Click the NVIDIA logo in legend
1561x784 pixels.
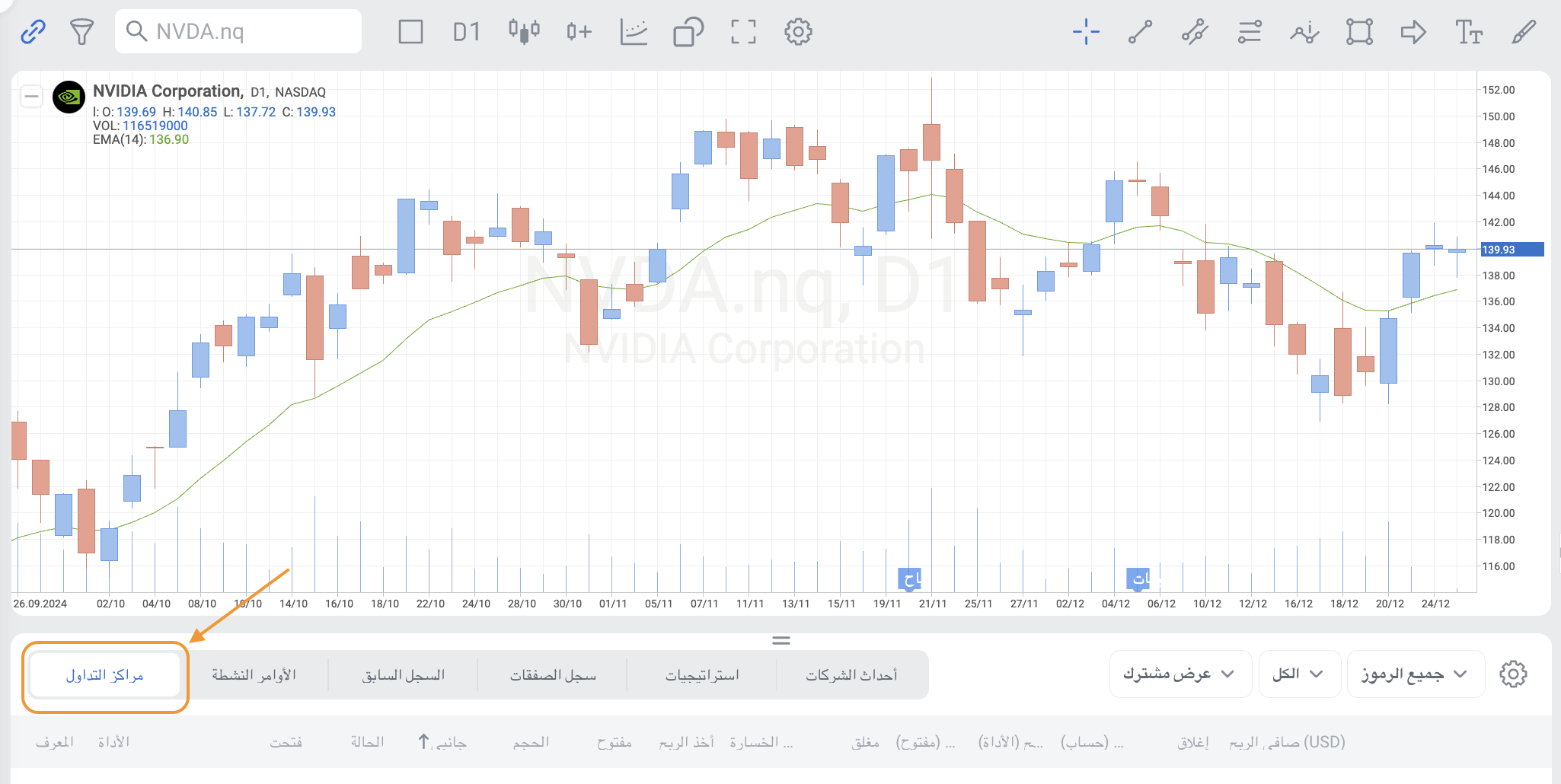(69, 97)
